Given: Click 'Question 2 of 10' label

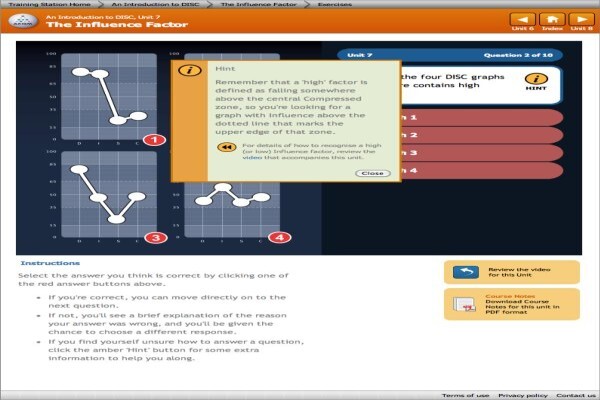Looking at the screenshot, I should [x=518, y=55].
